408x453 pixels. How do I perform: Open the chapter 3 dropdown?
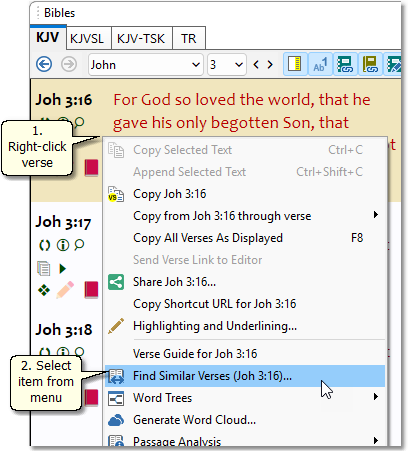(227, 65)
